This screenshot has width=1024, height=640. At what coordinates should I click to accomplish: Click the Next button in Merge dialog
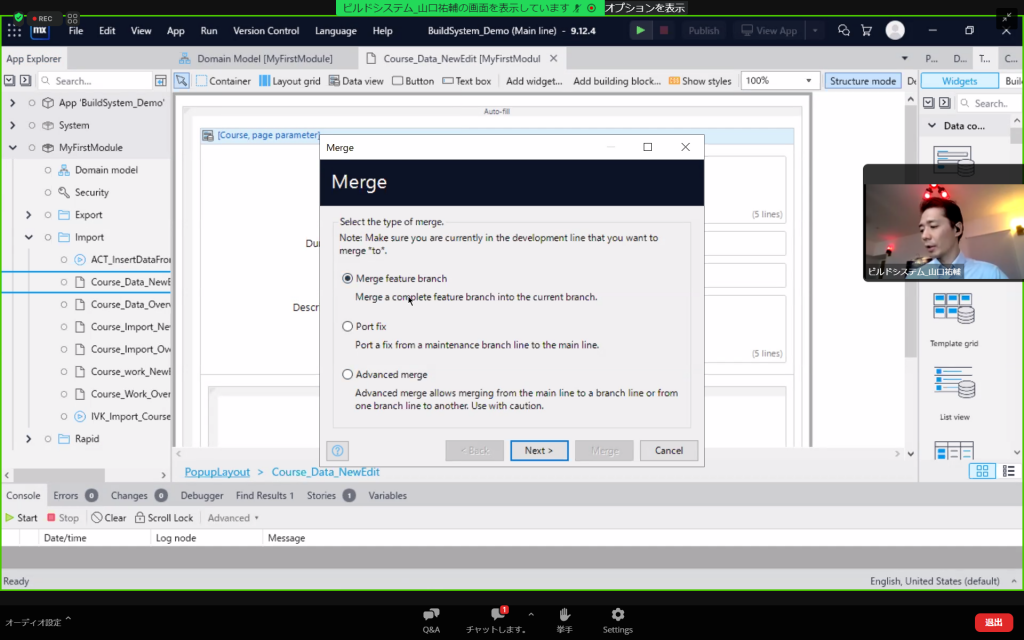(538, 451)
